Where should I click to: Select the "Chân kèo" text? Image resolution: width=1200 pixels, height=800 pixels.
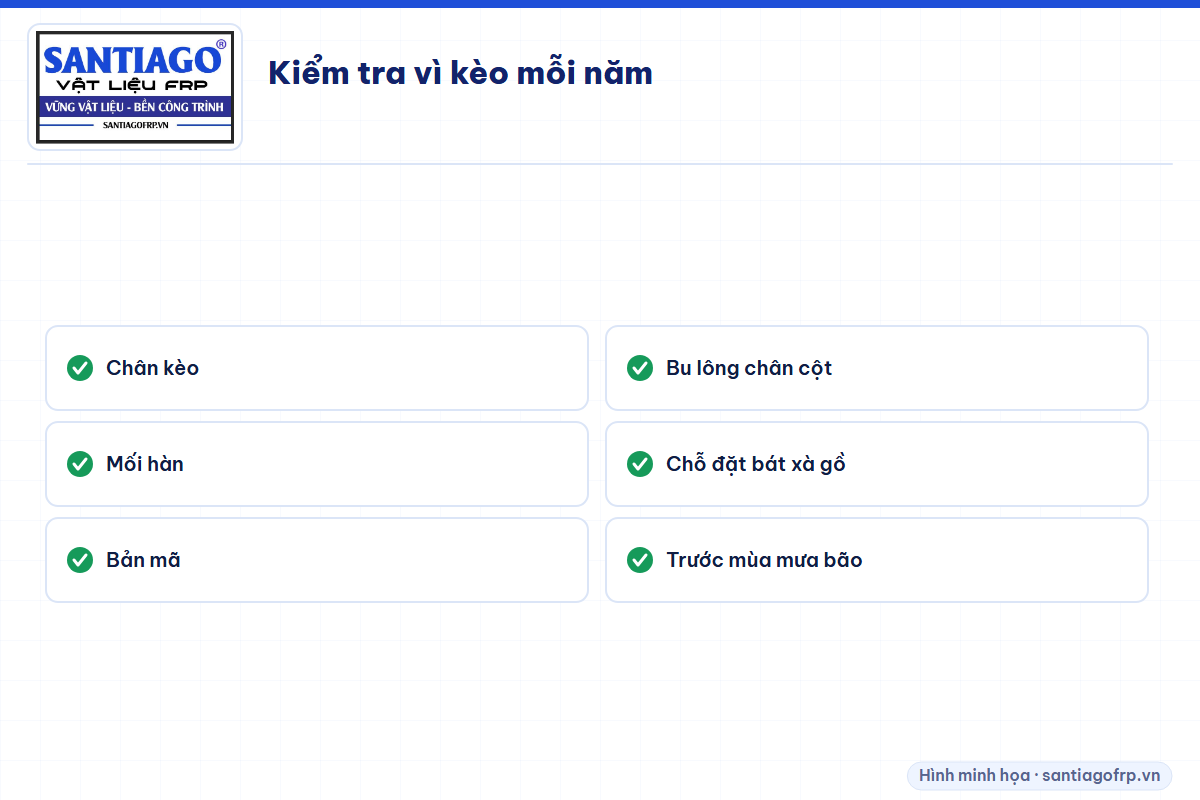pos(153,368)
